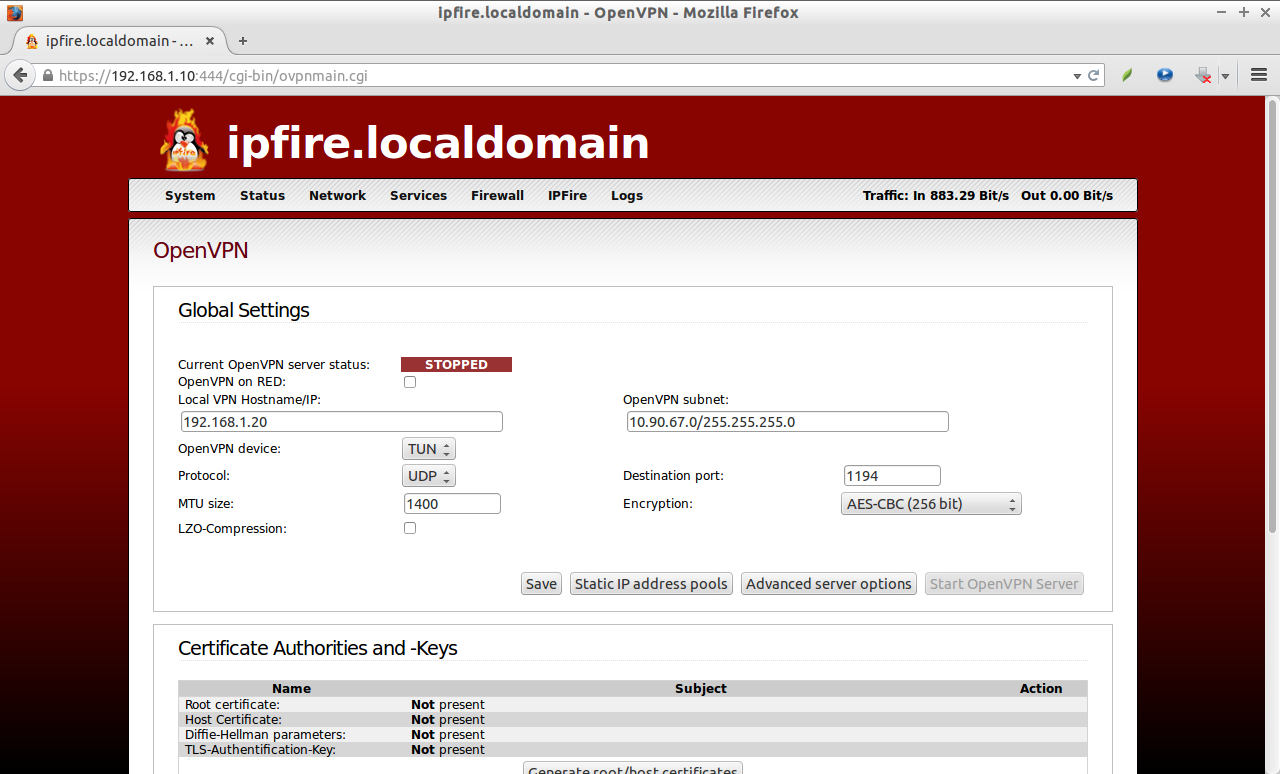The width and height of the screenshot is (1280, 774).
Task: Open the URL history dropdown arrow
Action: coord(1077,76)
